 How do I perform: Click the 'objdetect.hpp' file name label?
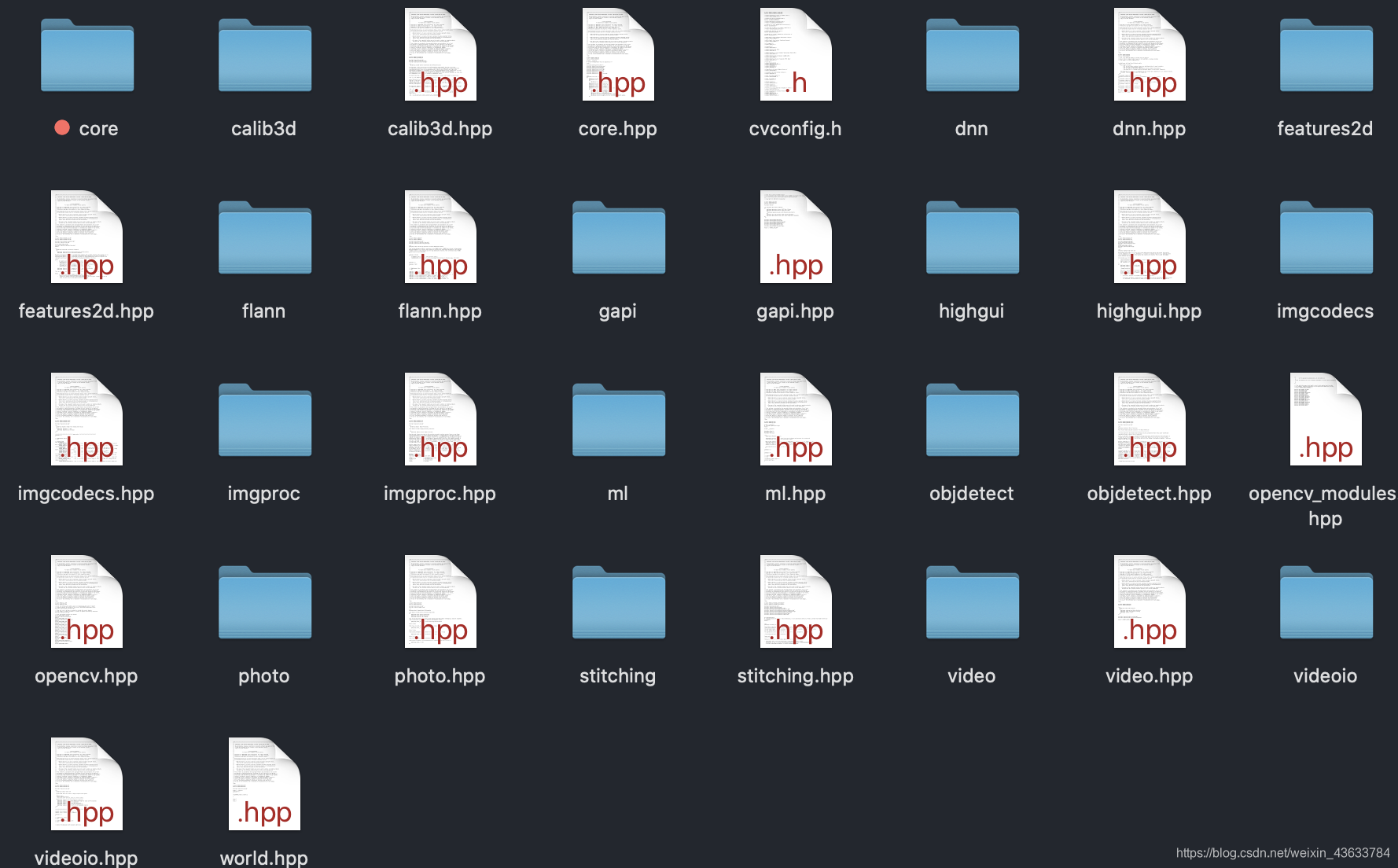(x=1149, y=494)
